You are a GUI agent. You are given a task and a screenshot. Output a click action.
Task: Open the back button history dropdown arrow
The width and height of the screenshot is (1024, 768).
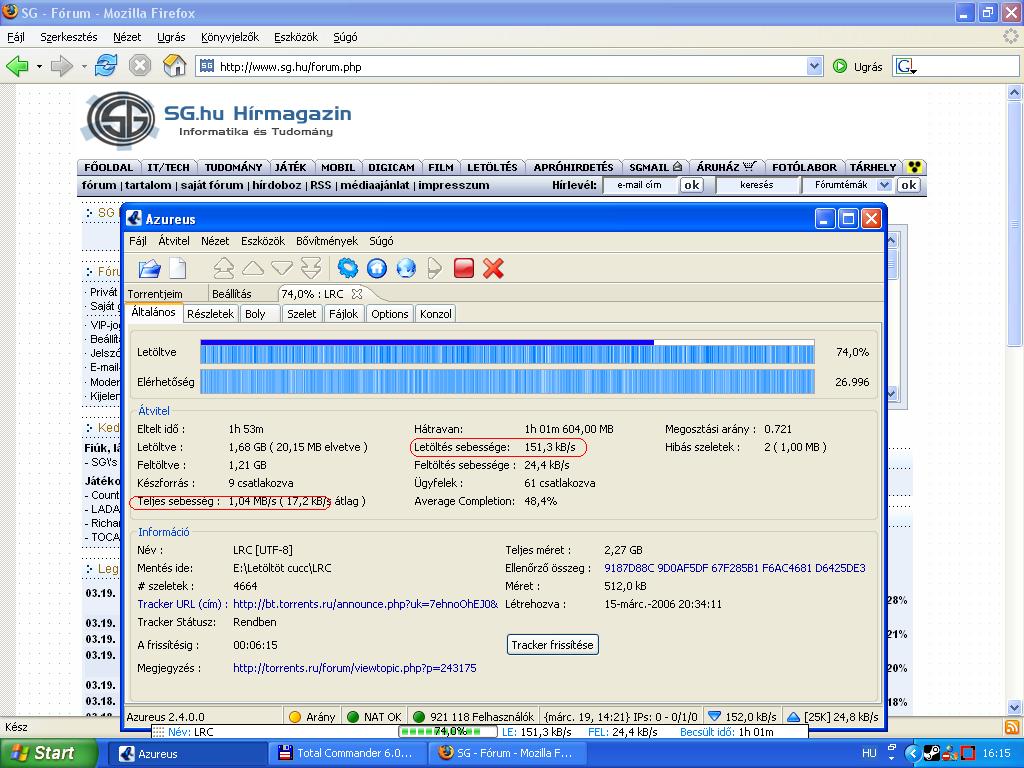[x=39, y=67]
